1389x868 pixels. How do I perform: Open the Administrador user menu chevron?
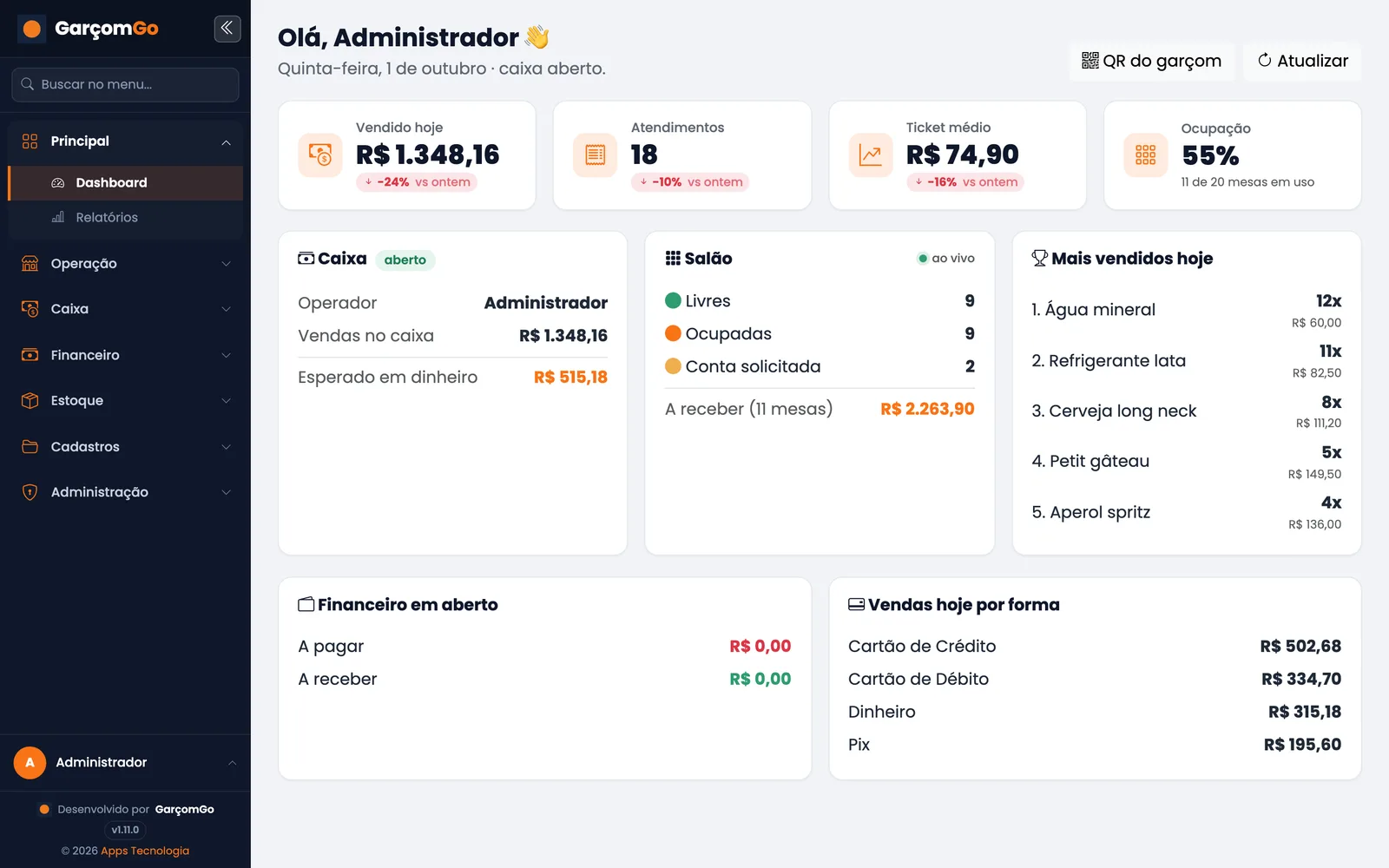(x=232, y=763)
